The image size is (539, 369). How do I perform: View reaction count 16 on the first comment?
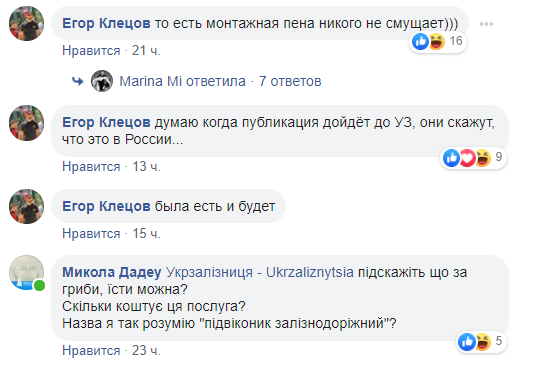tap(456, 41)
